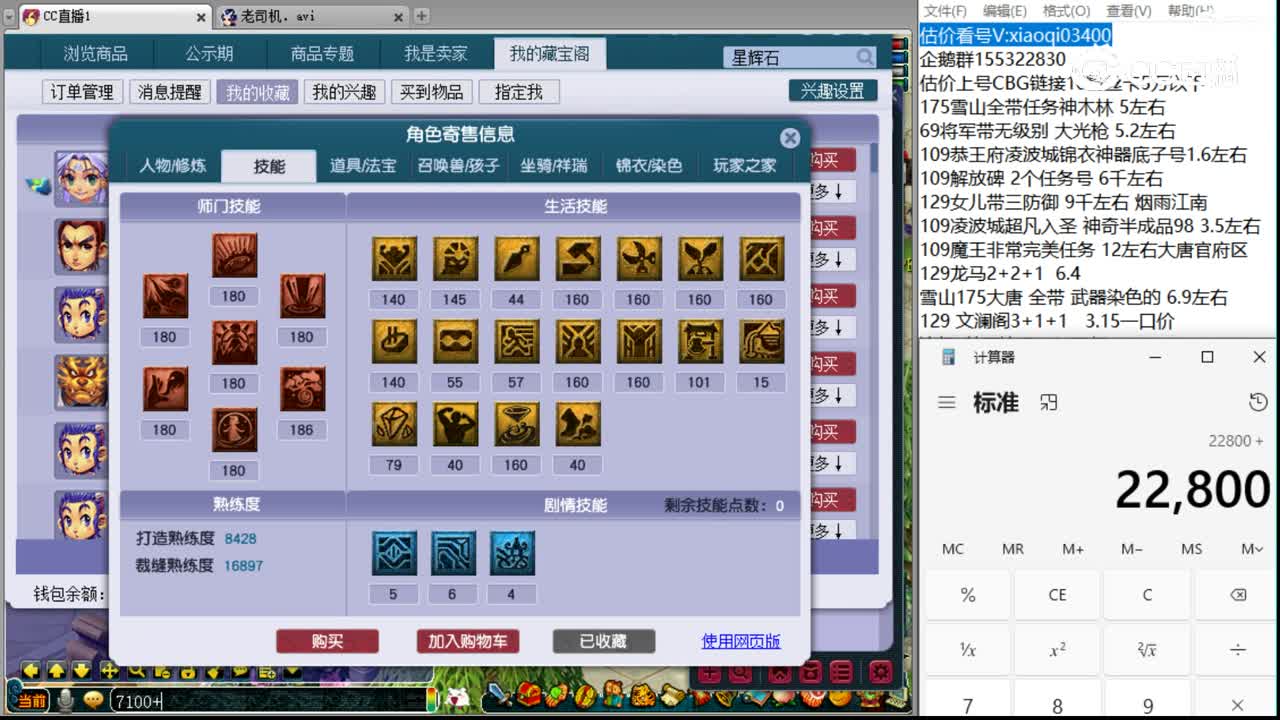Open the M∨ memory dropdown in the calculator
1280x720 pixels.
tap(1251, 549)
